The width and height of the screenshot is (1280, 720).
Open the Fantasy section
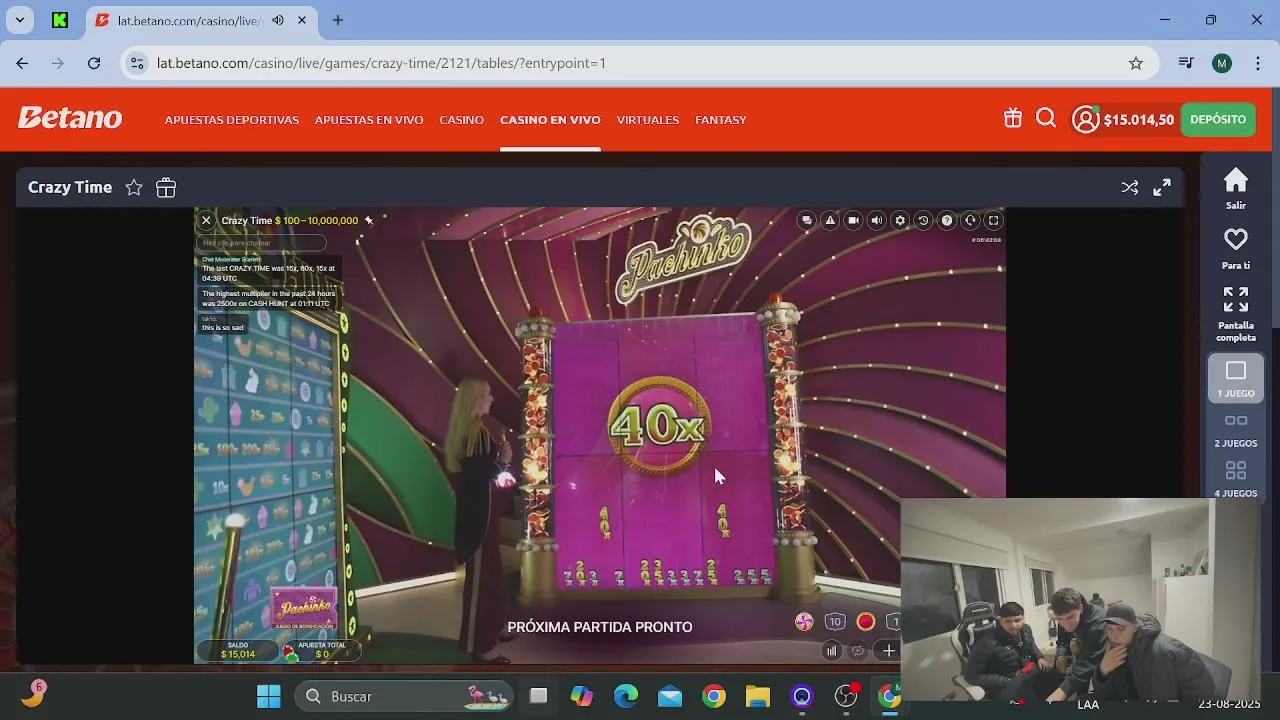click(x=721, y=120)
